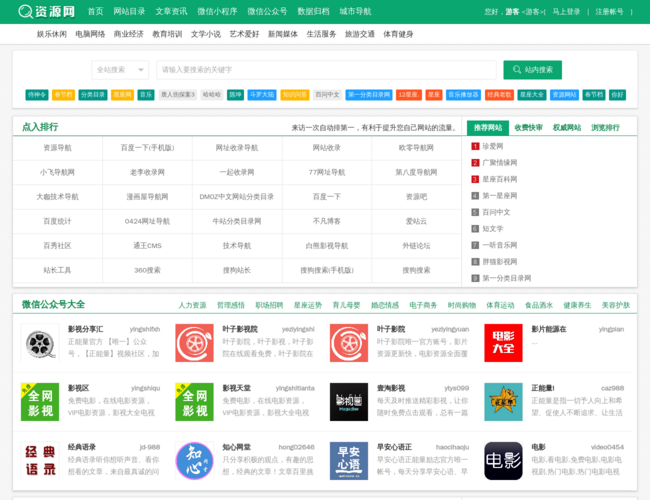
Task: Open the 叶子影院 account logo
Action: click(x=349, y=343)
